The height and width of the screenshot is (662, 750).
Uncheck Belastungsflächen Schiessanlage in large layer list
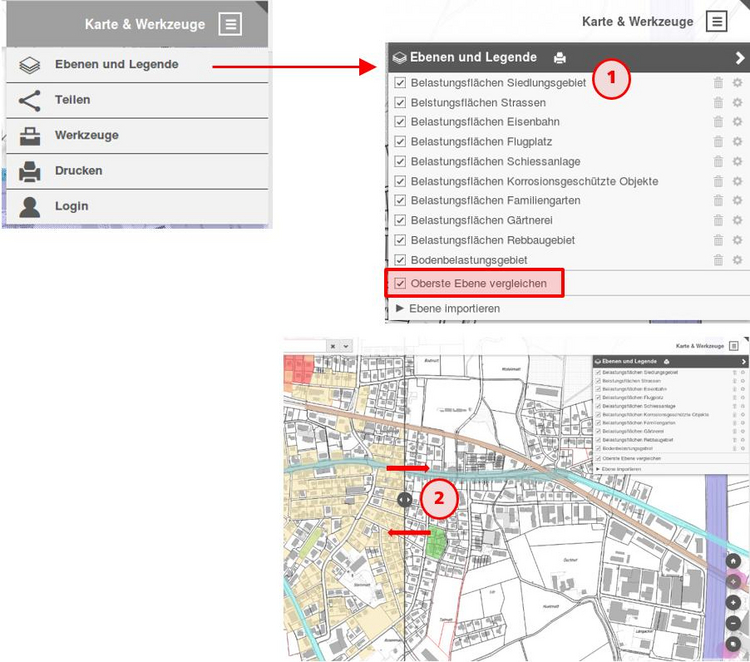tap(400, 161)
